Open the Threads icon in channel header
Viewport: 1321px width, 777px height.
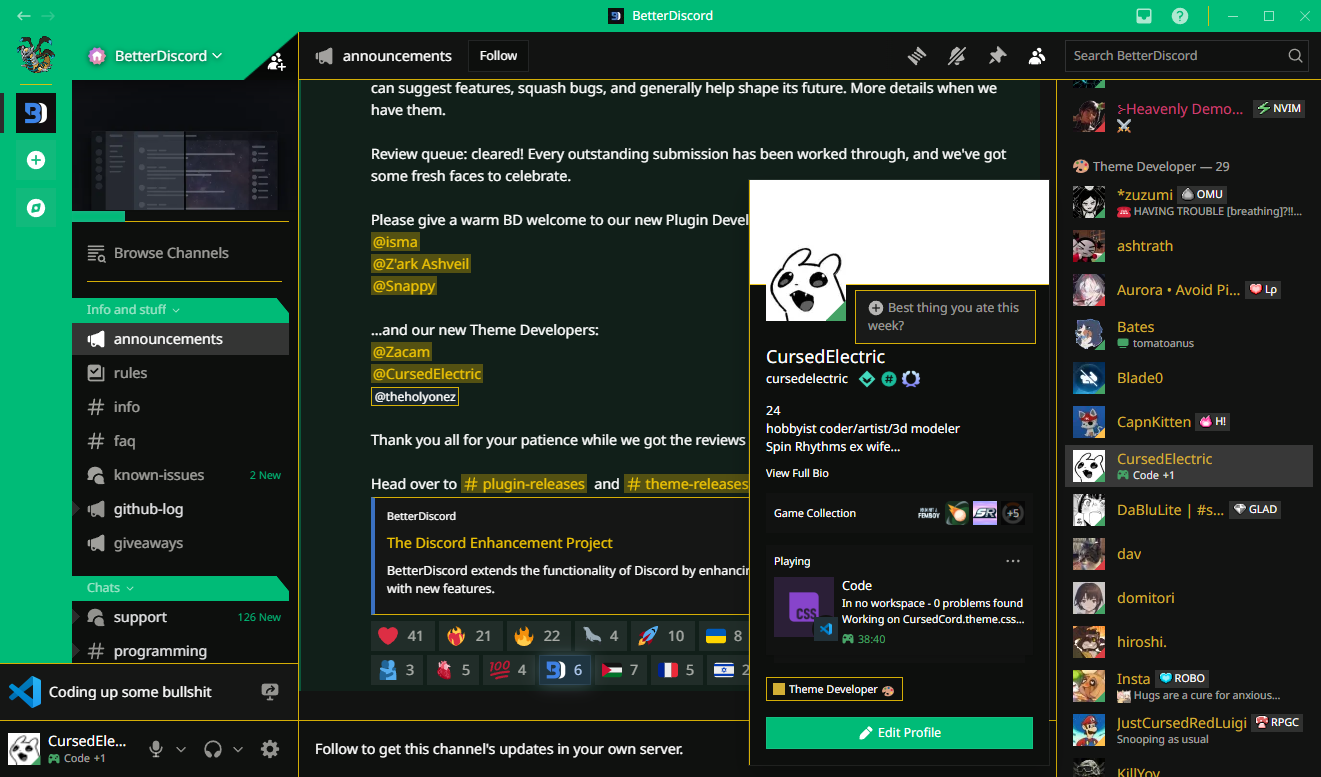[x=917, y=56]
